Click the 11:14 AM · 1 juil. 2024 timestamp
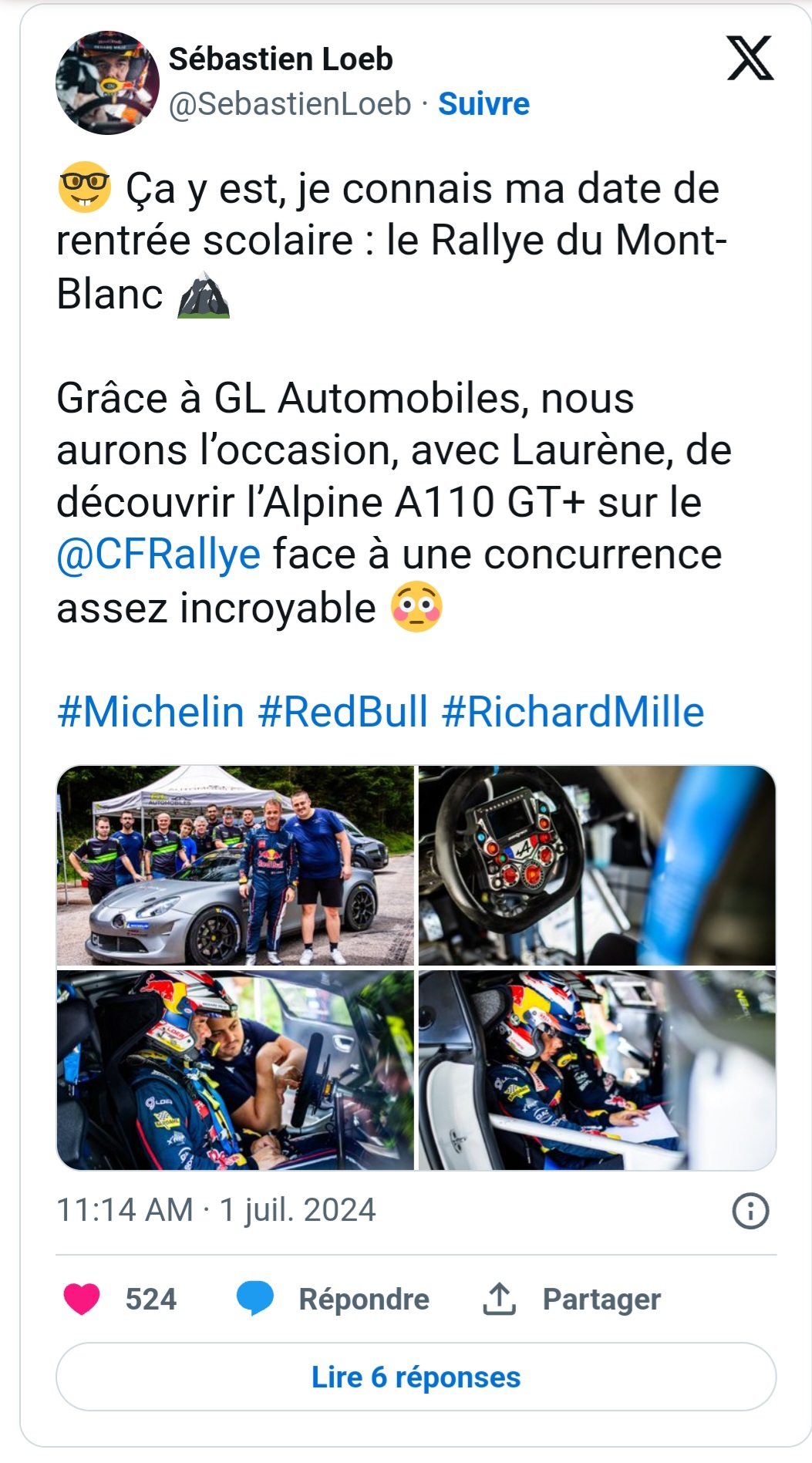 point(216,1210)
